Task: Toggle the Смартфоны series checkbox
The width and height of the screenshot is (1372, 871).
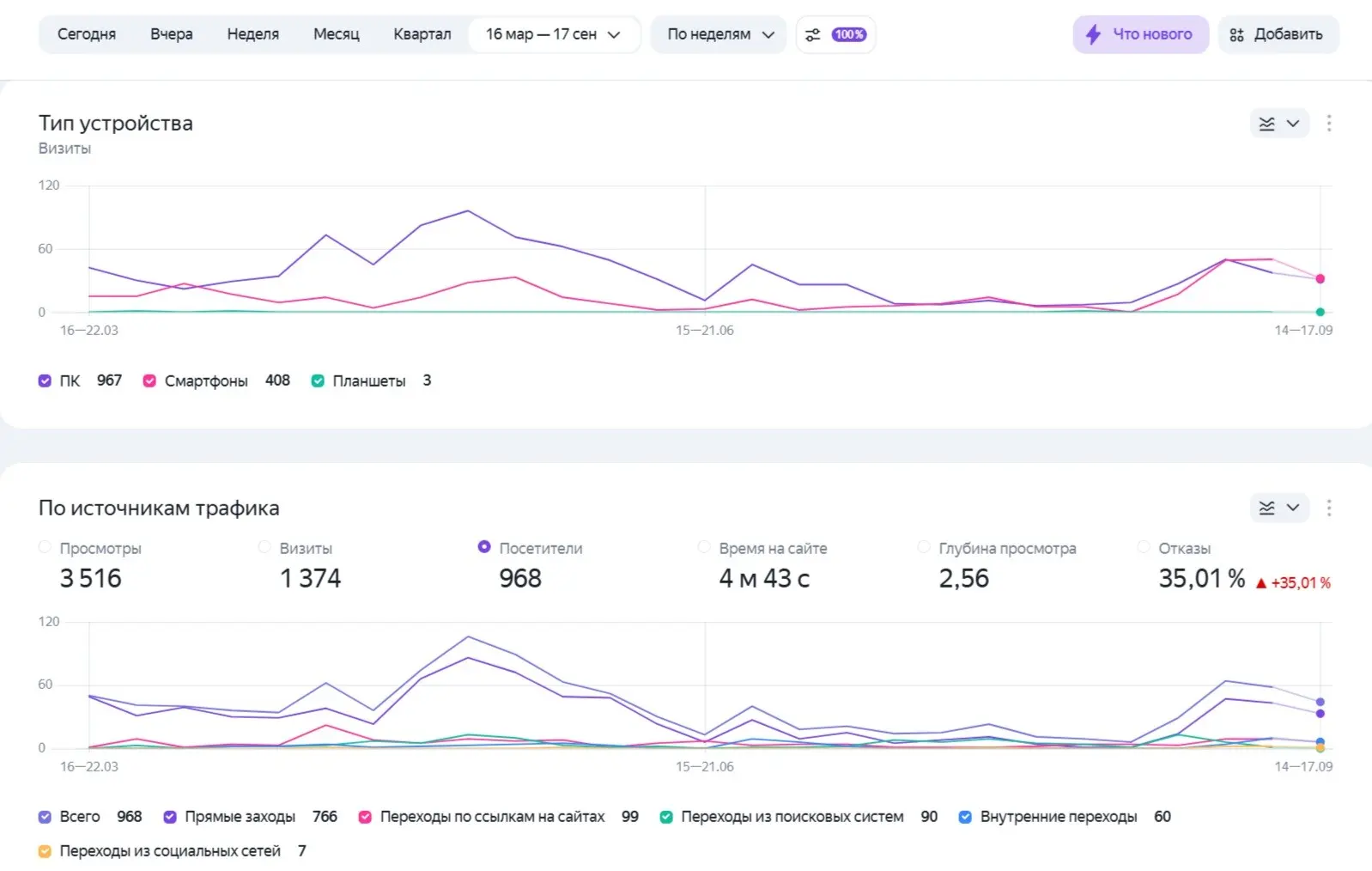Action: [149, 381]
